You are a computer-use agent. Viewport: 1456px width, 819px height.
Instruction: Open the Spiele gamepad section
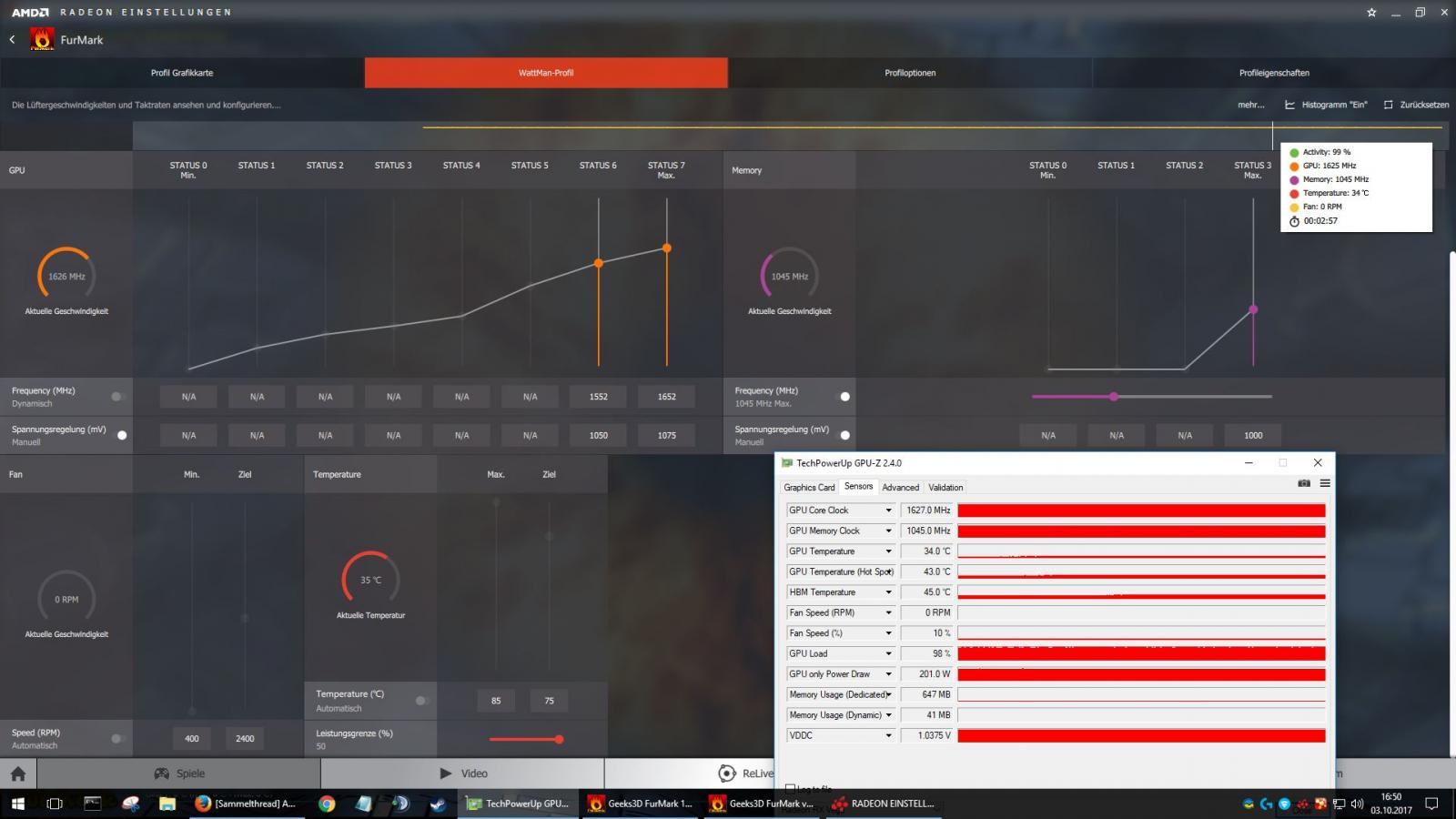tap(179, 773)
